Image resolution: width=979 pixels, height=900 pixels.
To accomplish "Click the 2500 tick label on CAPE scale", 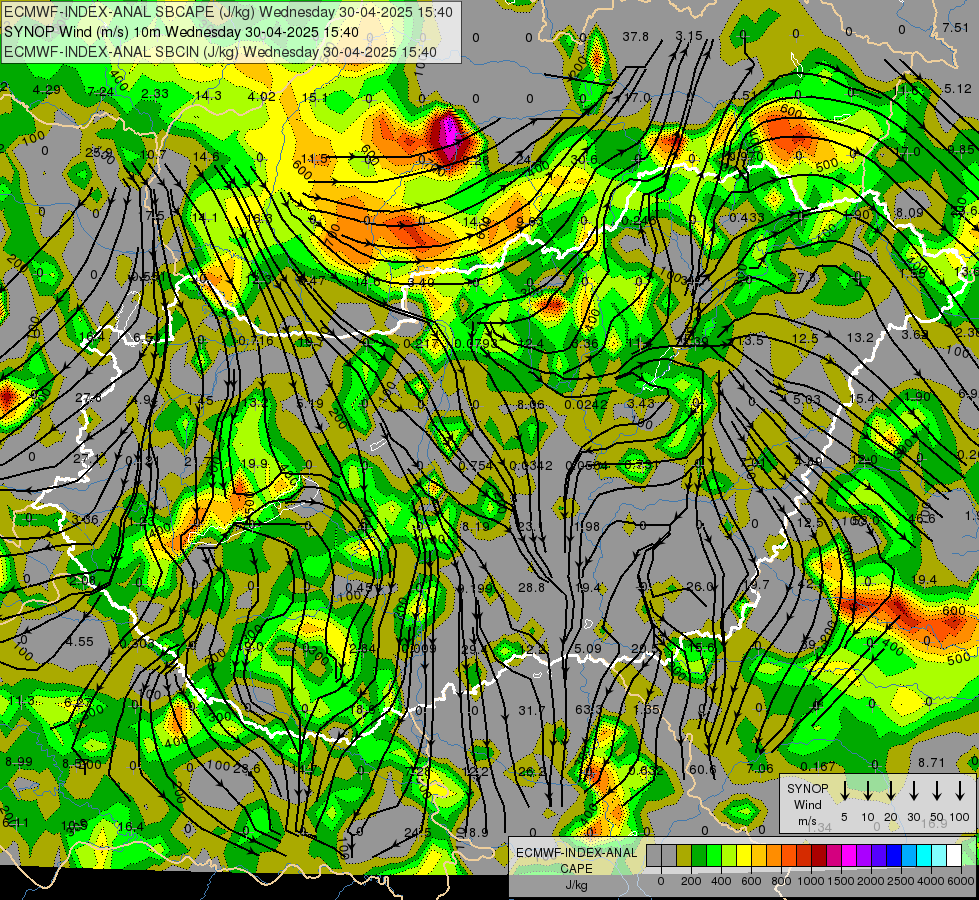I will point(901,881).
